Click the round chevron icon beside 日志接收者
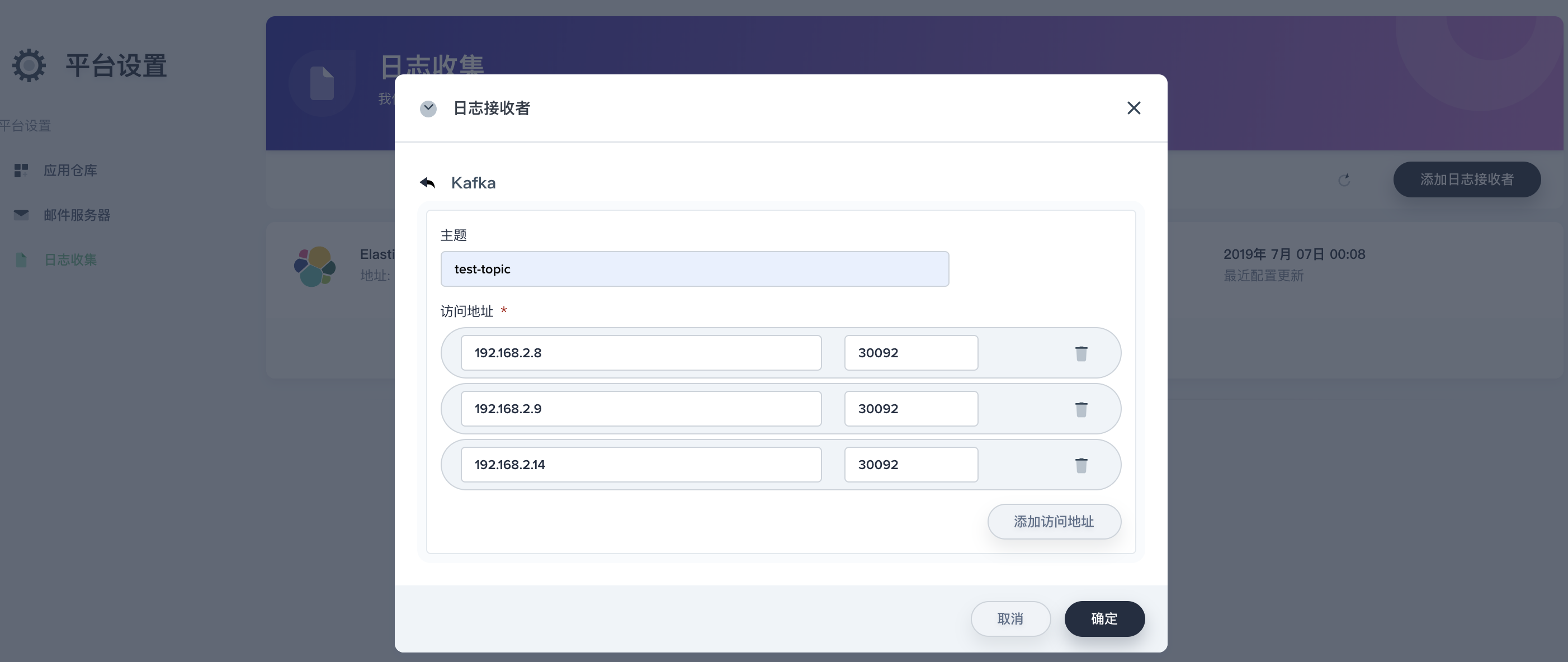 tap(428, 108)
